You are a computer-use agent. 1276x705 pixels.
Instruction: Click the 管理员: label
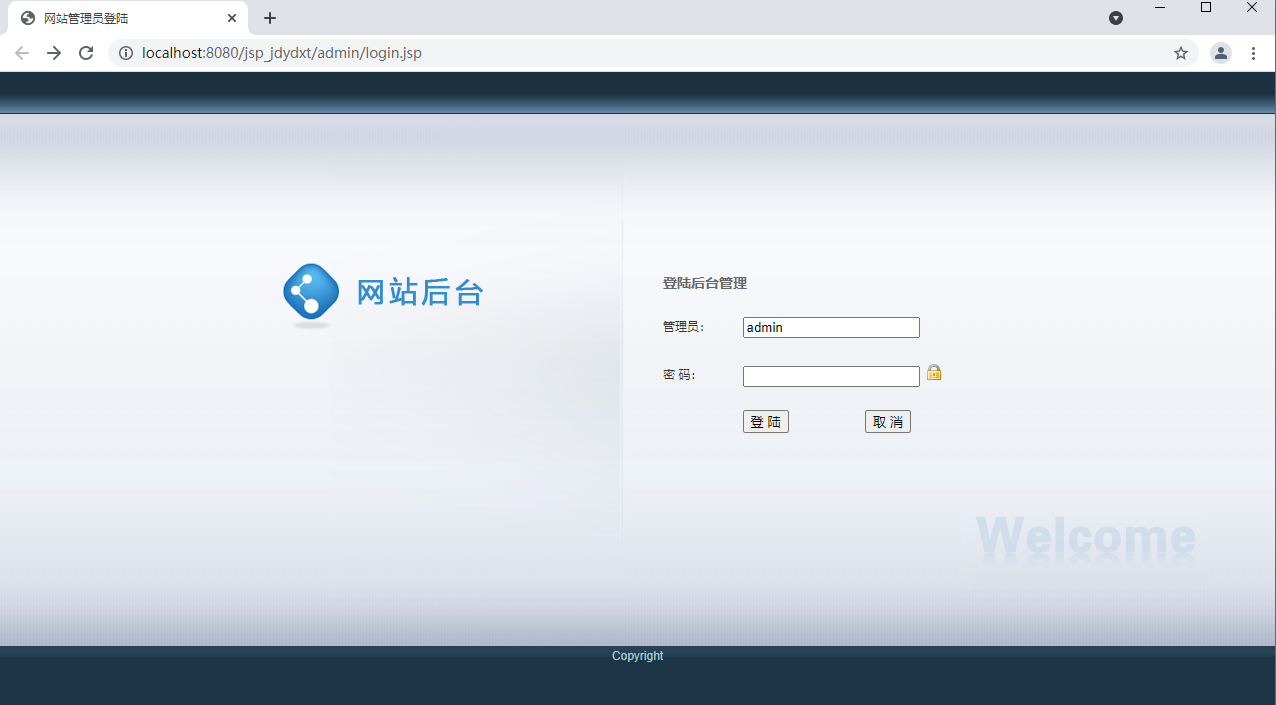click(x=683, y=327)
